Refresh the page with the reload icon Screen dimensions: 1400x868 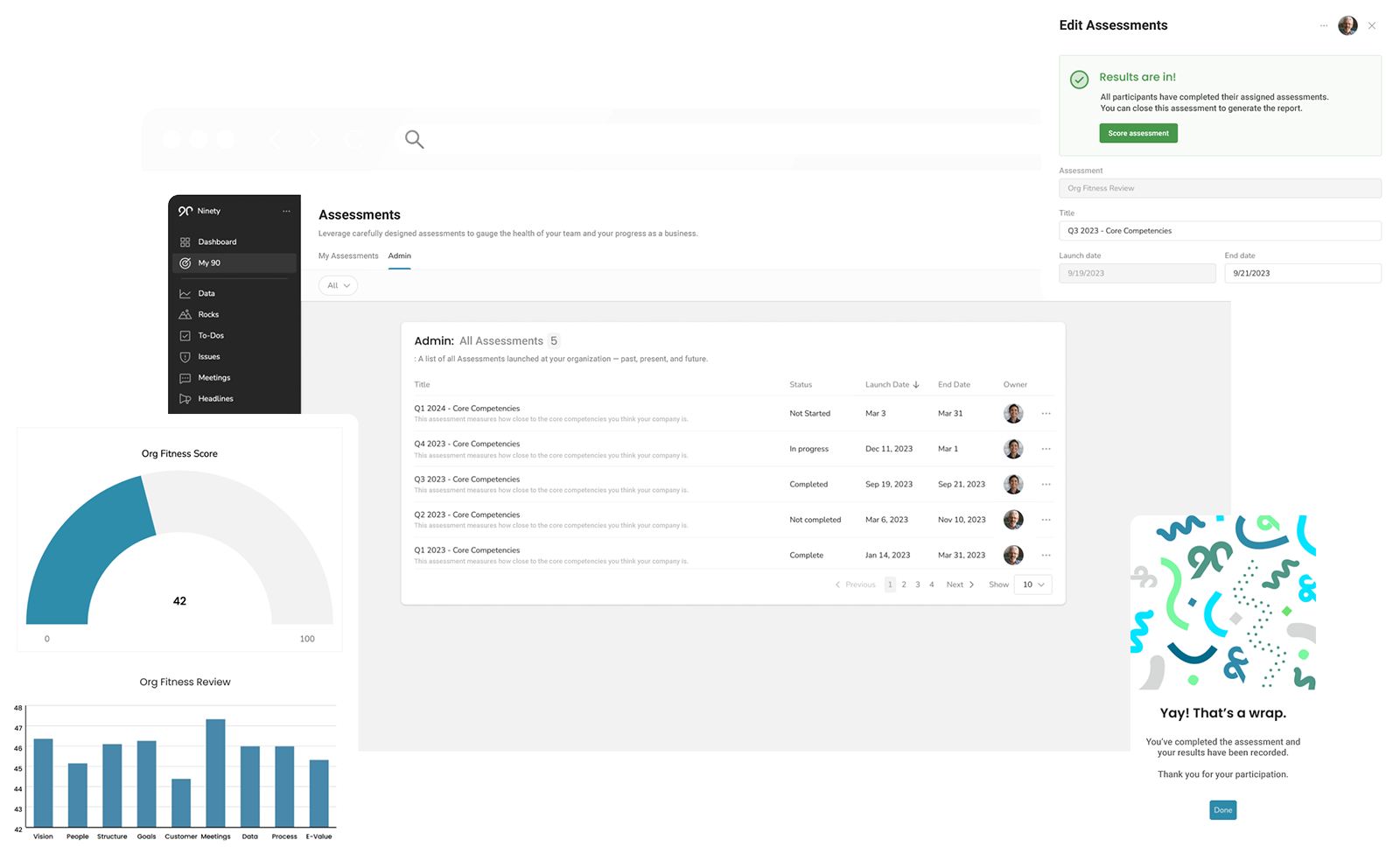[x=353, y=139]
